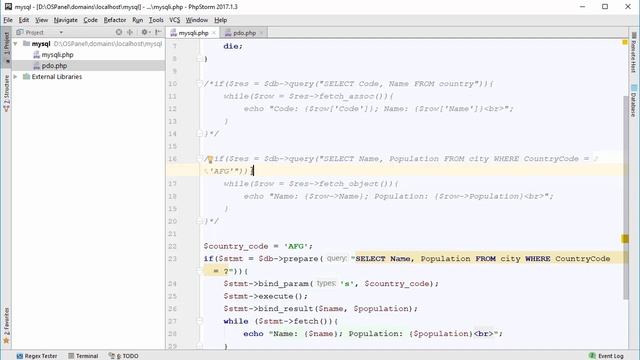Open the Window menu

point(197,20)
